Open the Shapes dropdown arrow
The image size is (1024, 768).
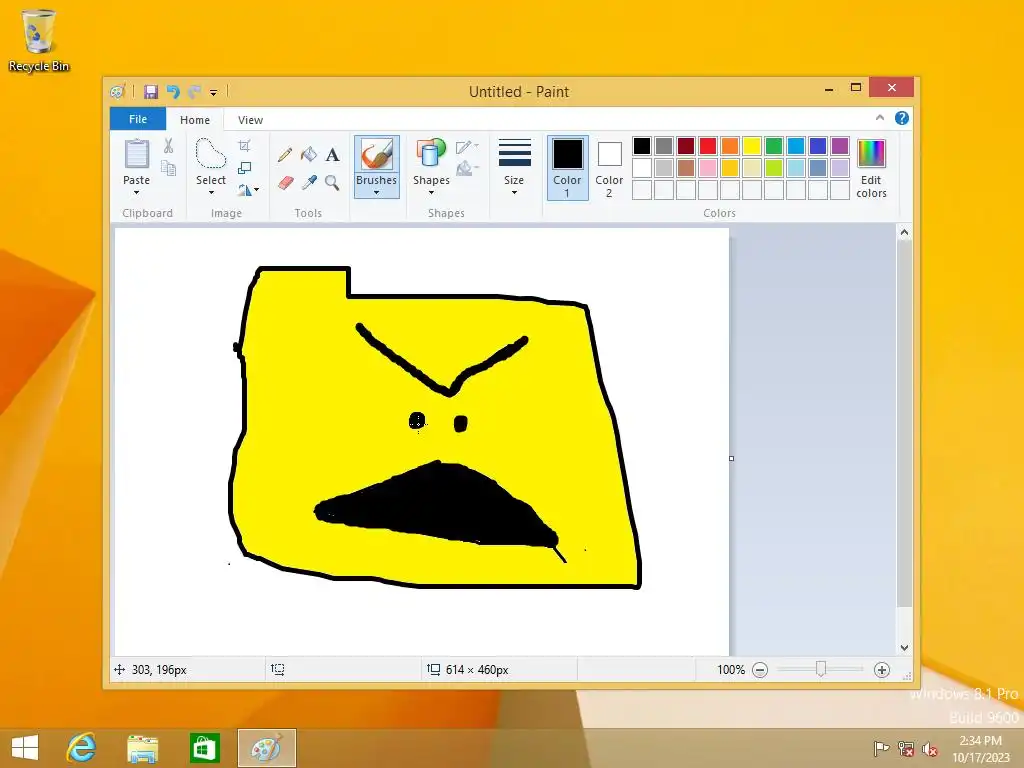click(x=431, y=193)
